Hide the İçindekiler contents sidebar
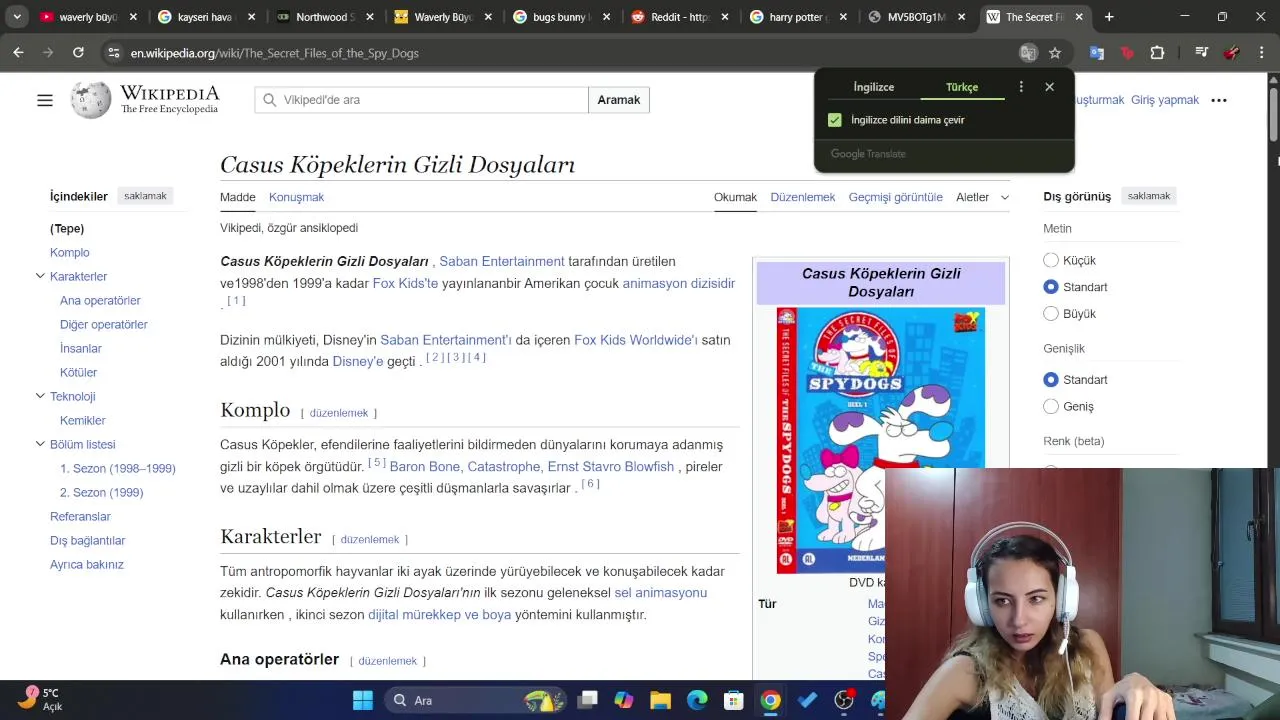1280x720 pixels. (x=145, y=196)
